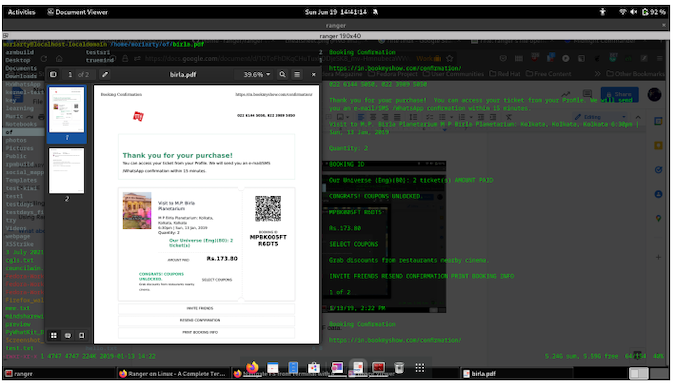Click the accessibility icon in top bar
This screenshot has width=675, height=389.
pos(603,12)
